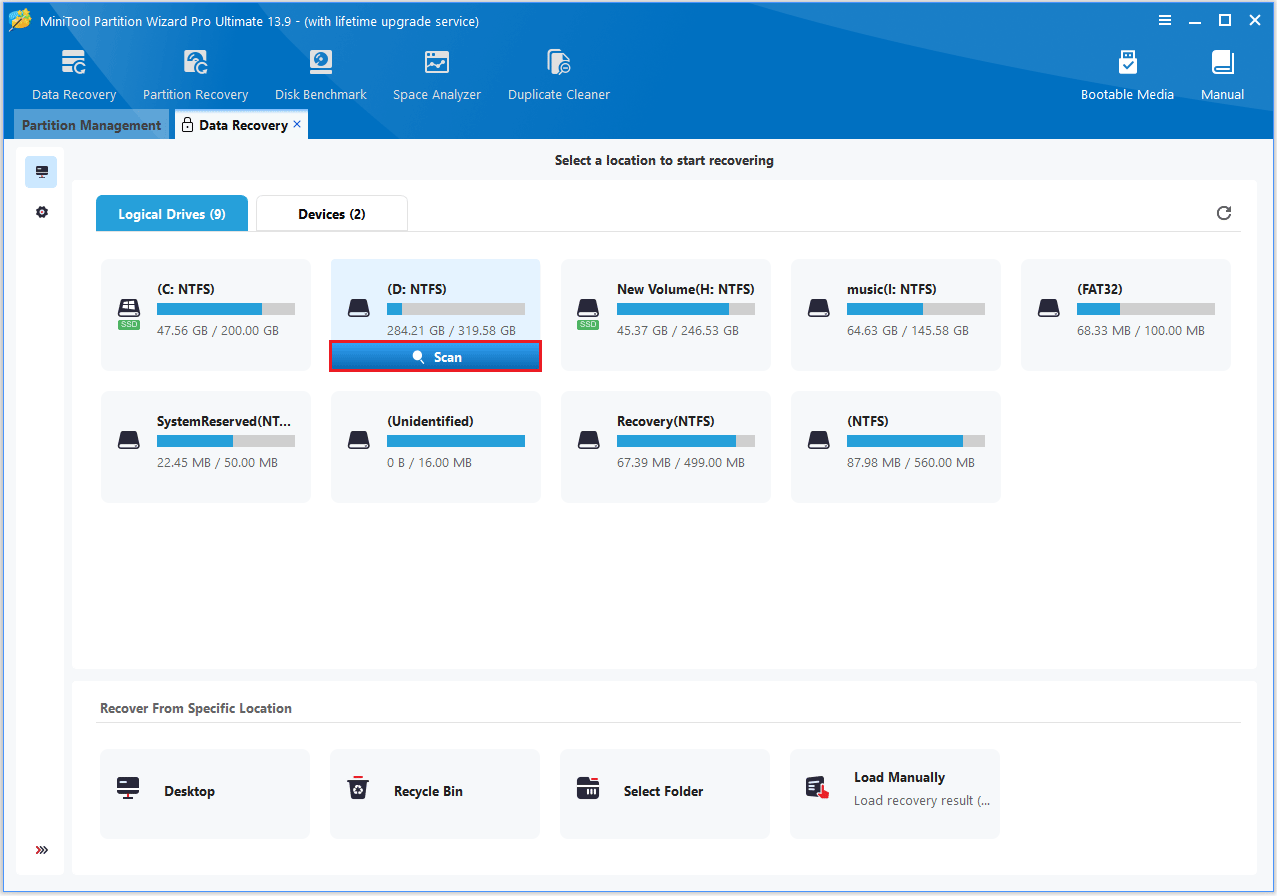Viewport: 1277px width, 896px height.
Task: Expand the sidebar with the red double-arrow
Action: pyautogui.click(x=41, y=850)
